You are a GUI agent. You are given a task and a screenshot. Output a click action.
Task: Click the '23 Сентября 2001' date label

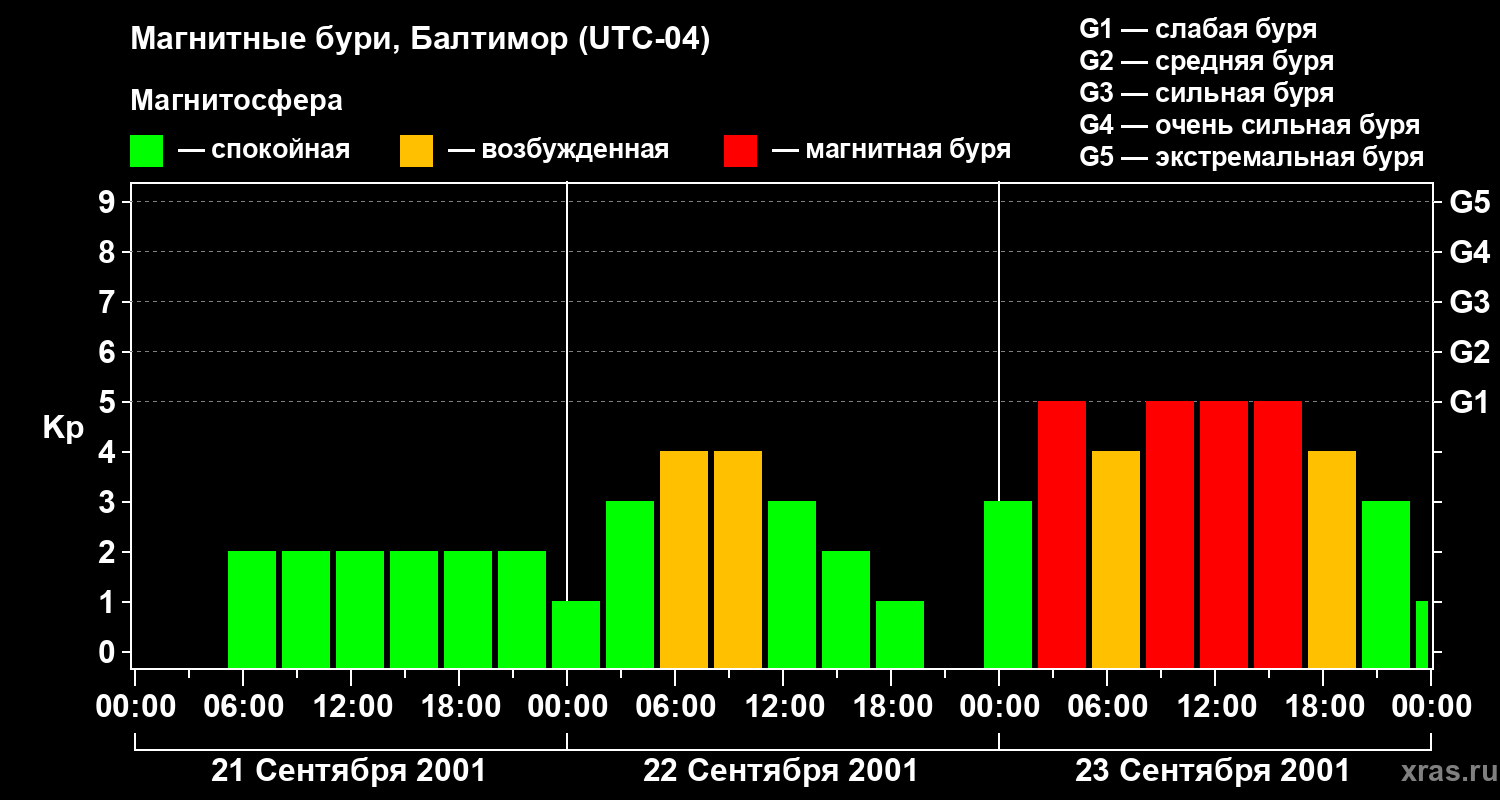click(1213, 771)
